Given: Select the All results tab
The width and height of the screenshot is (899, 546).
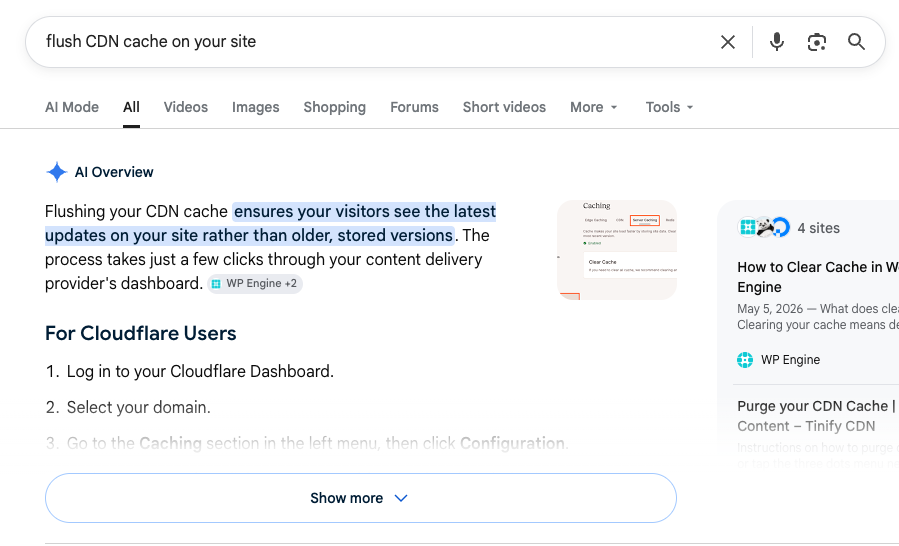Looking at the screenshot, I should coord(131,107).
